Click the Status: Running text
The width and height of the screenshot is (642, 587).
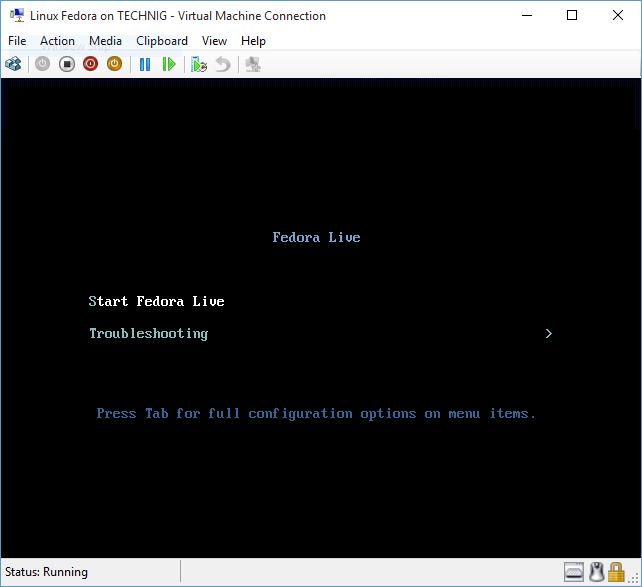(46, 572)
